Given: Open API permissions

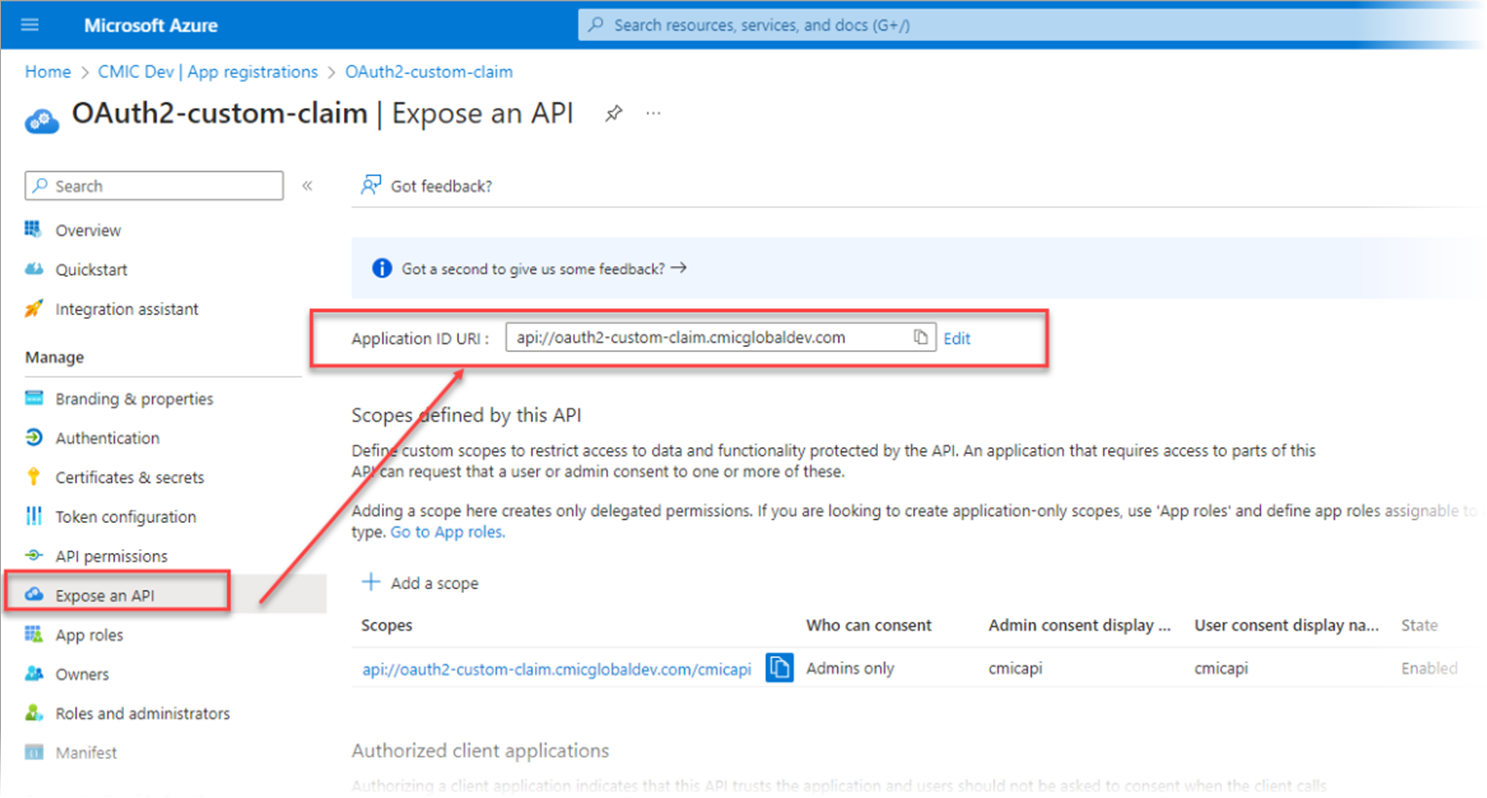Looking at the screenshot, I should (x=111, y=556).
